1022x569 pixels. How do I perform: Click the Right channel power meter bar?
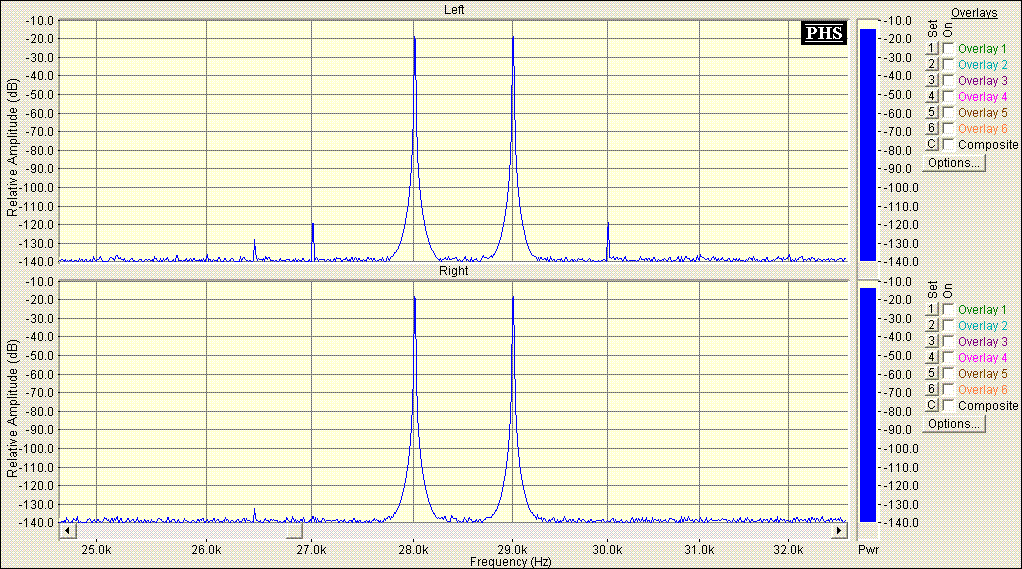click(868, 405)
